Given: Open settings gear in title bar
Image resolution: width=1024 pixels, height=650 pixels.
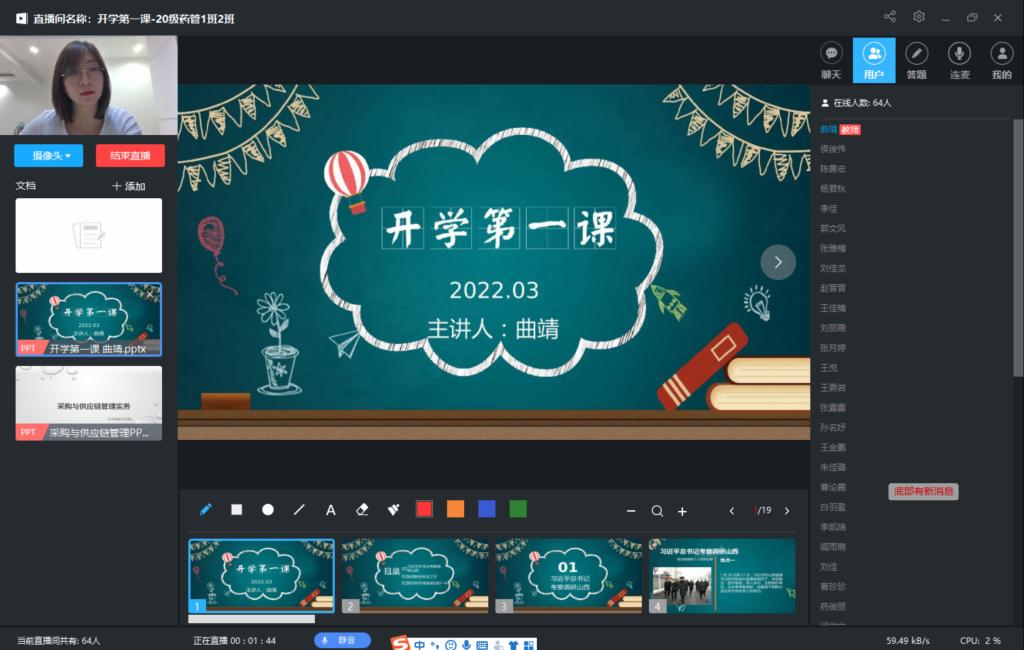Looking at the screenshot, I should pyautogui.click(x=919, y=17).
